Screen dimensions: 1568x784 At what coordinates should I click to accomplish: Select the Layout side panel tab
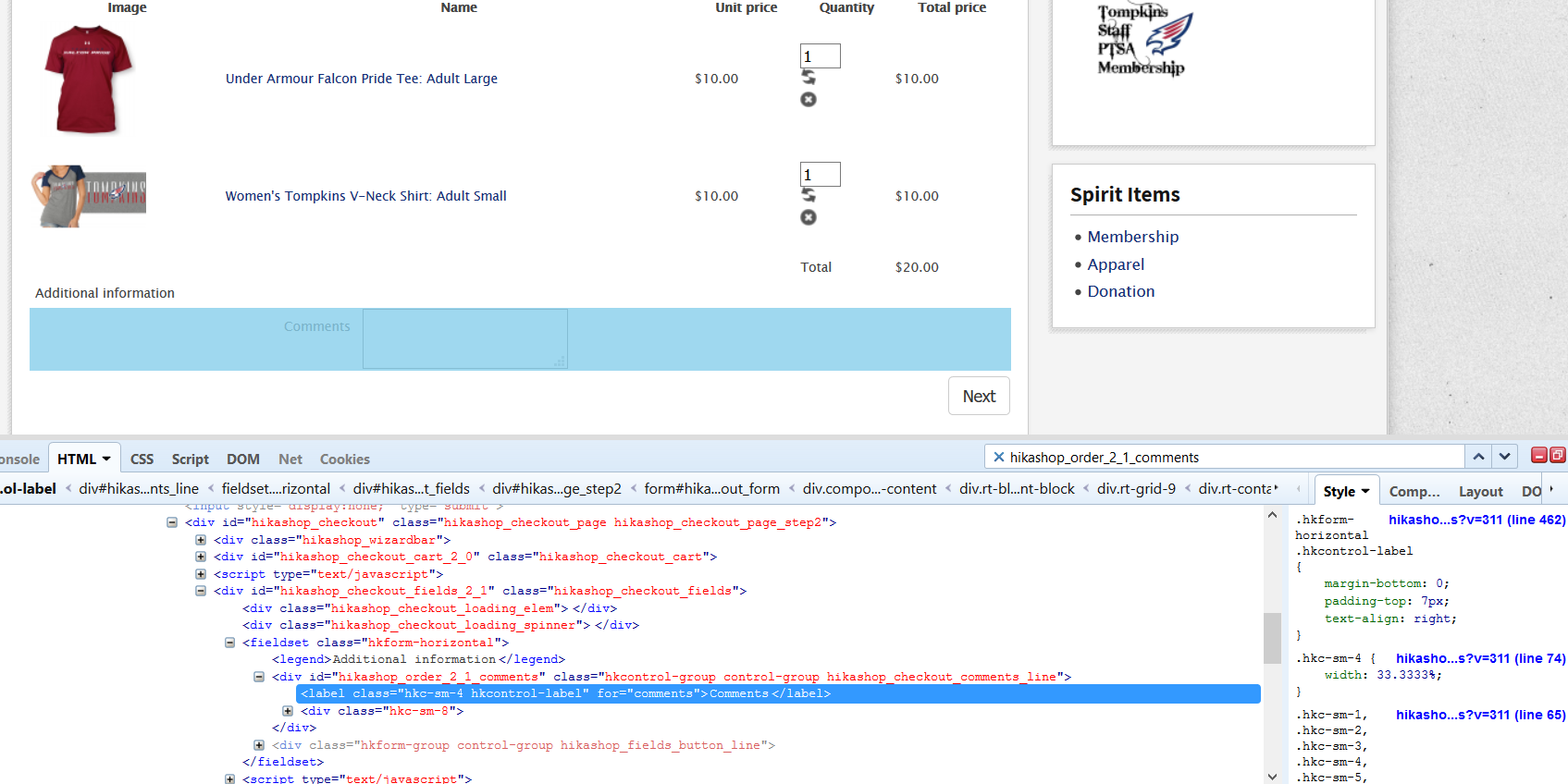point(1481,492)
